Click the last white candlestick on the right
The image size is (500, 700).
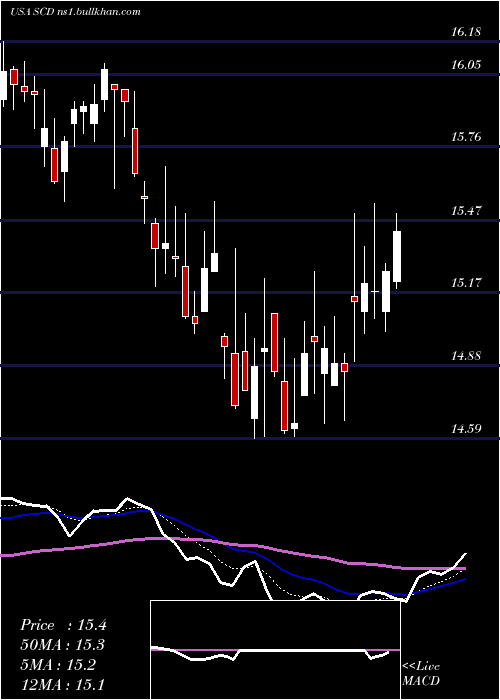point(396,256)
